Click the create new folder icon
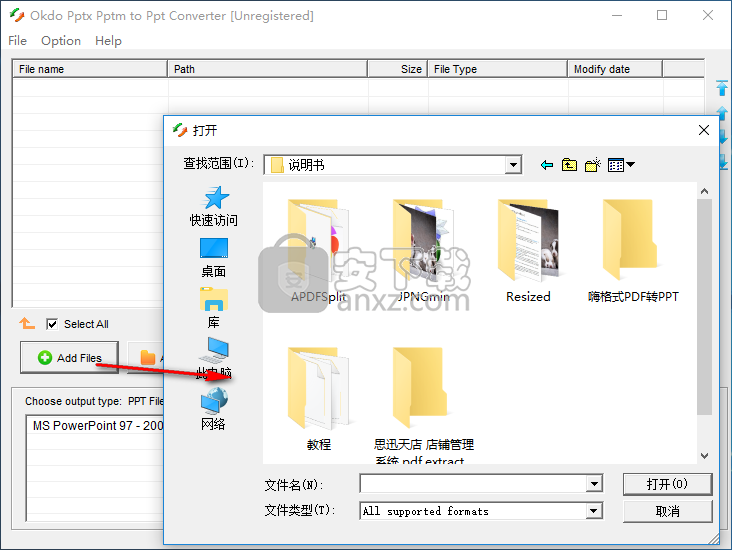 (593, 165)
